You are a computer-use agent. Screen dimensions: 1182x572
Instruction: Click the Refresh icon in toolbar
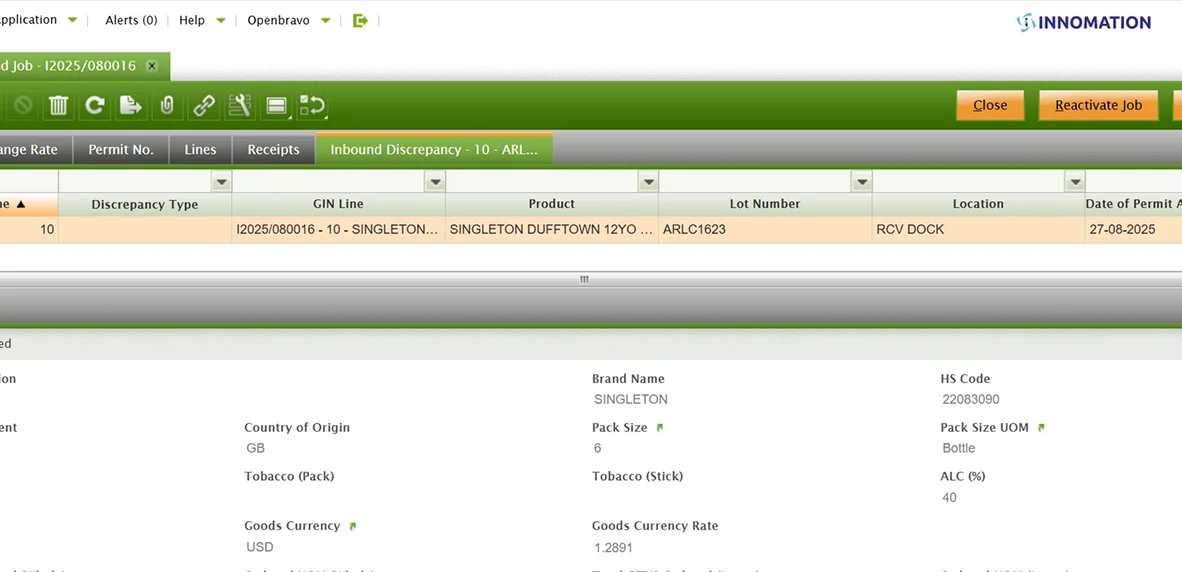tap(95, 105)
